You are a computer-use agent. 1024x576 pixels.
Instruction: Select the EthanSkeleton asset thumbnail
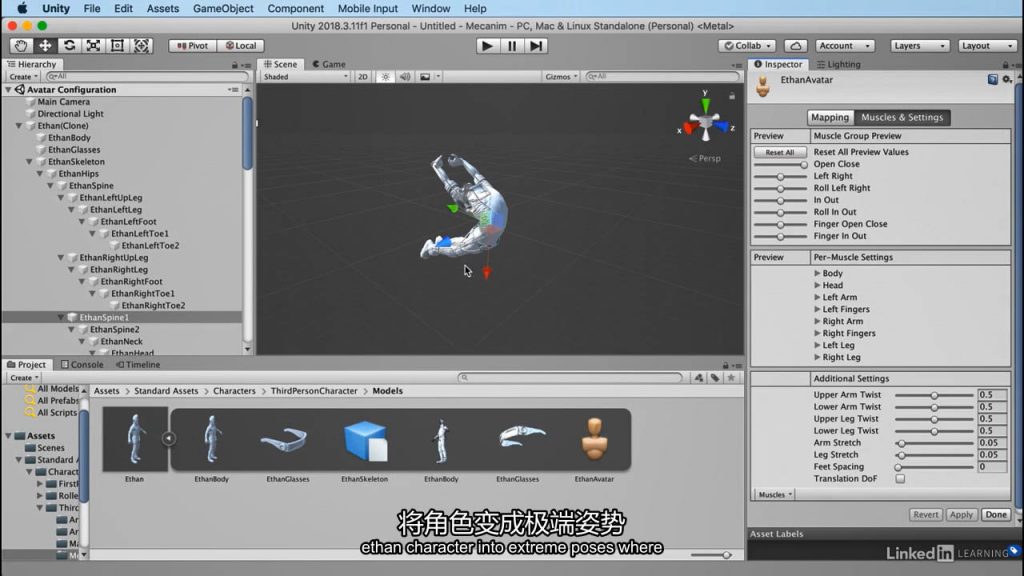[364, 441]
